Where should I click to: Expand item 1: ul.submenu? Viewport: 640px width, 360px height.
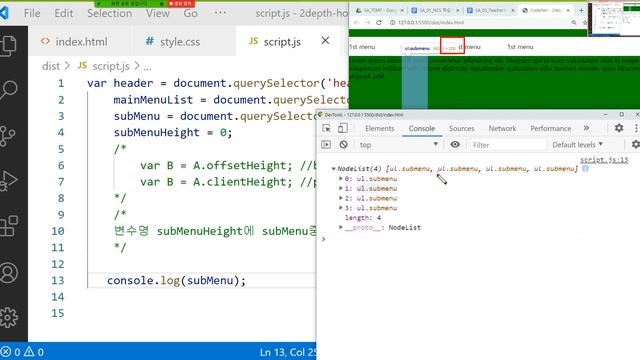click(x=341, y=188)
